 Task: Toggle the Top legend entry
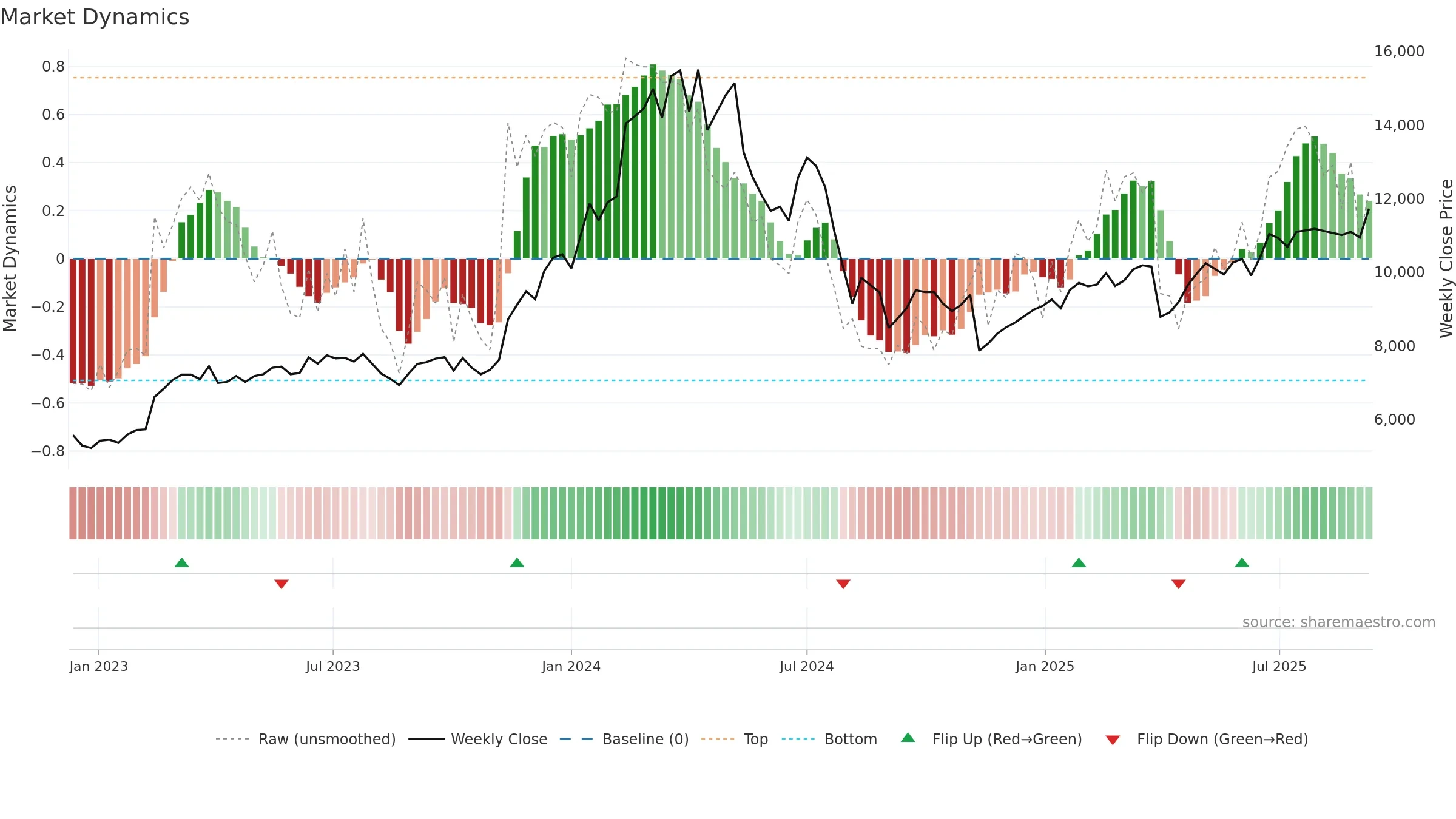[x=734, y=739]
